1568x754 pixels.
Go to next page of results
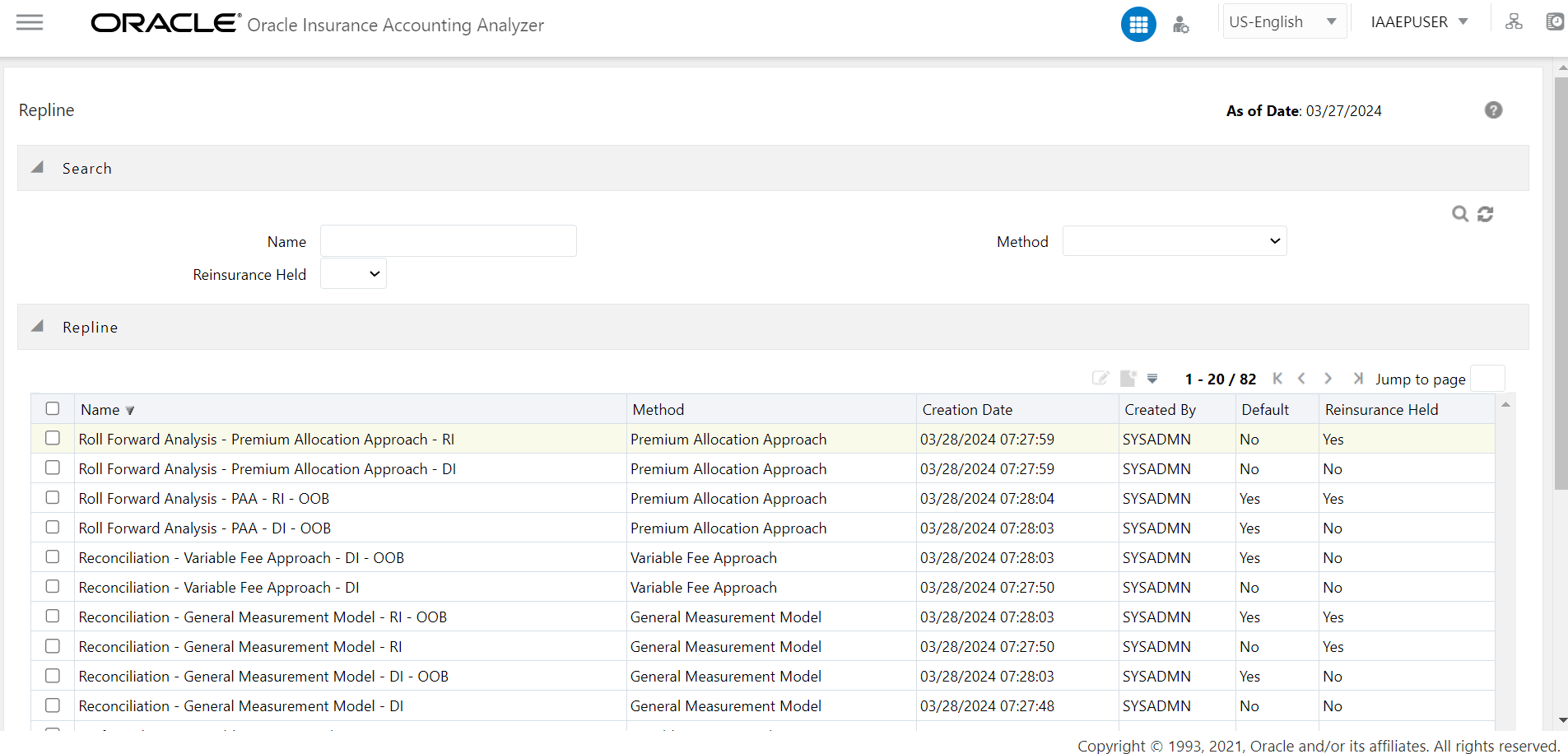(1328, 379)
